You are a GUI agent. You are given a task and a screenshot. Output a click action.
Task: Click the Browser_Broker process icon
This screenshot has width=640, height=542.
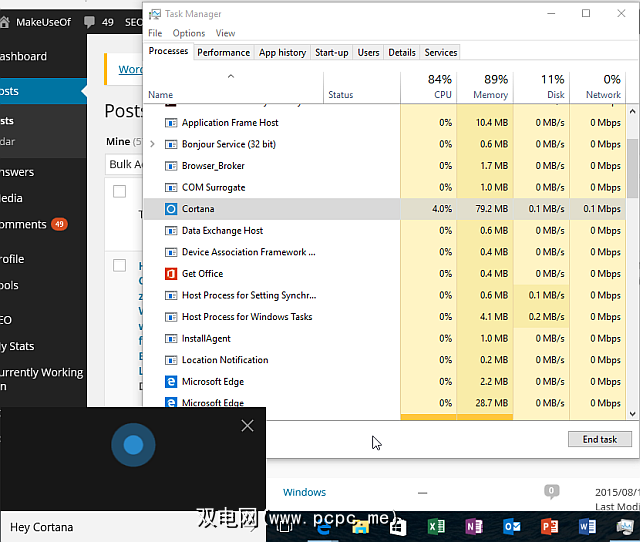[171, 166]
